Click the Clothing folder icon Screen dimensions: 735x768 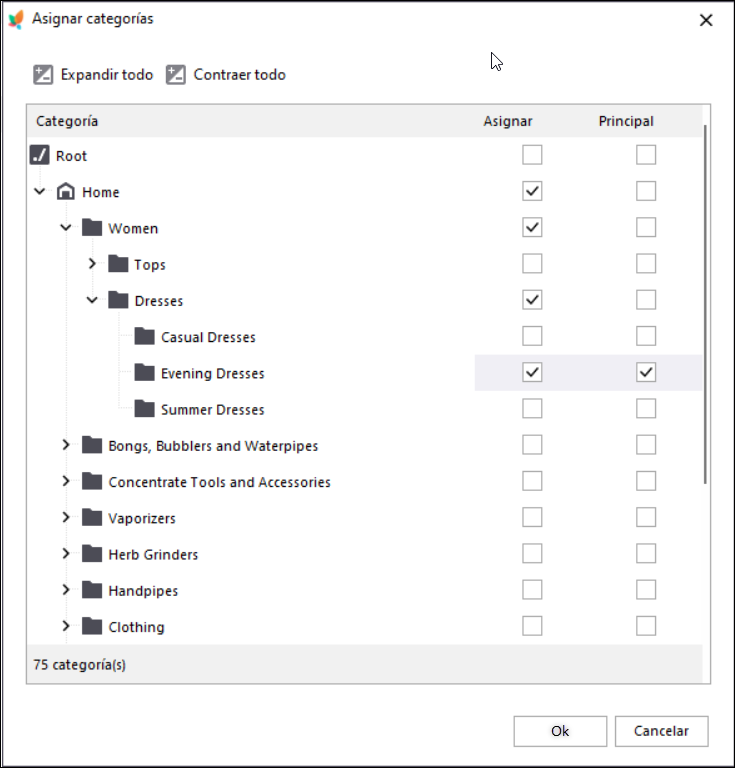click(92, 626)
